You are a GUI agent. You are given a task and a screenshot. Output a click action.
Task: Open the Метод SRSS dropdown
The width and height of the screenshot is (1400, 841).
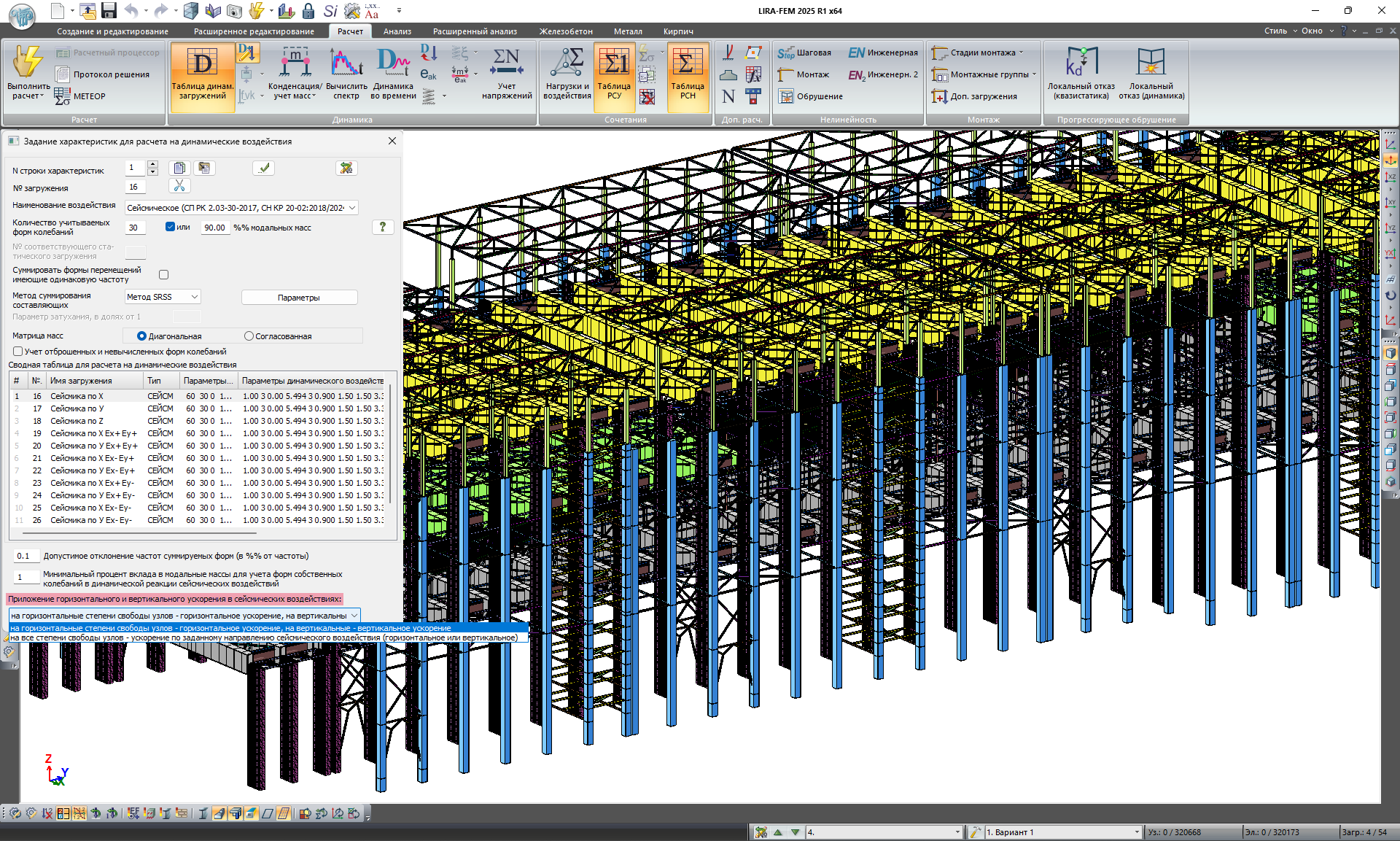(194, 297)
